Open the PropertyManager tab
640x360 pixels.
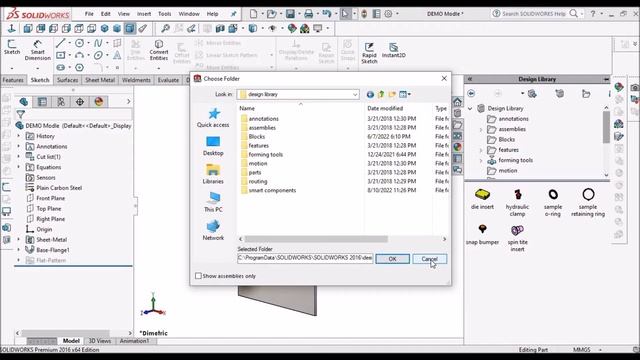(x=42, y=102)
